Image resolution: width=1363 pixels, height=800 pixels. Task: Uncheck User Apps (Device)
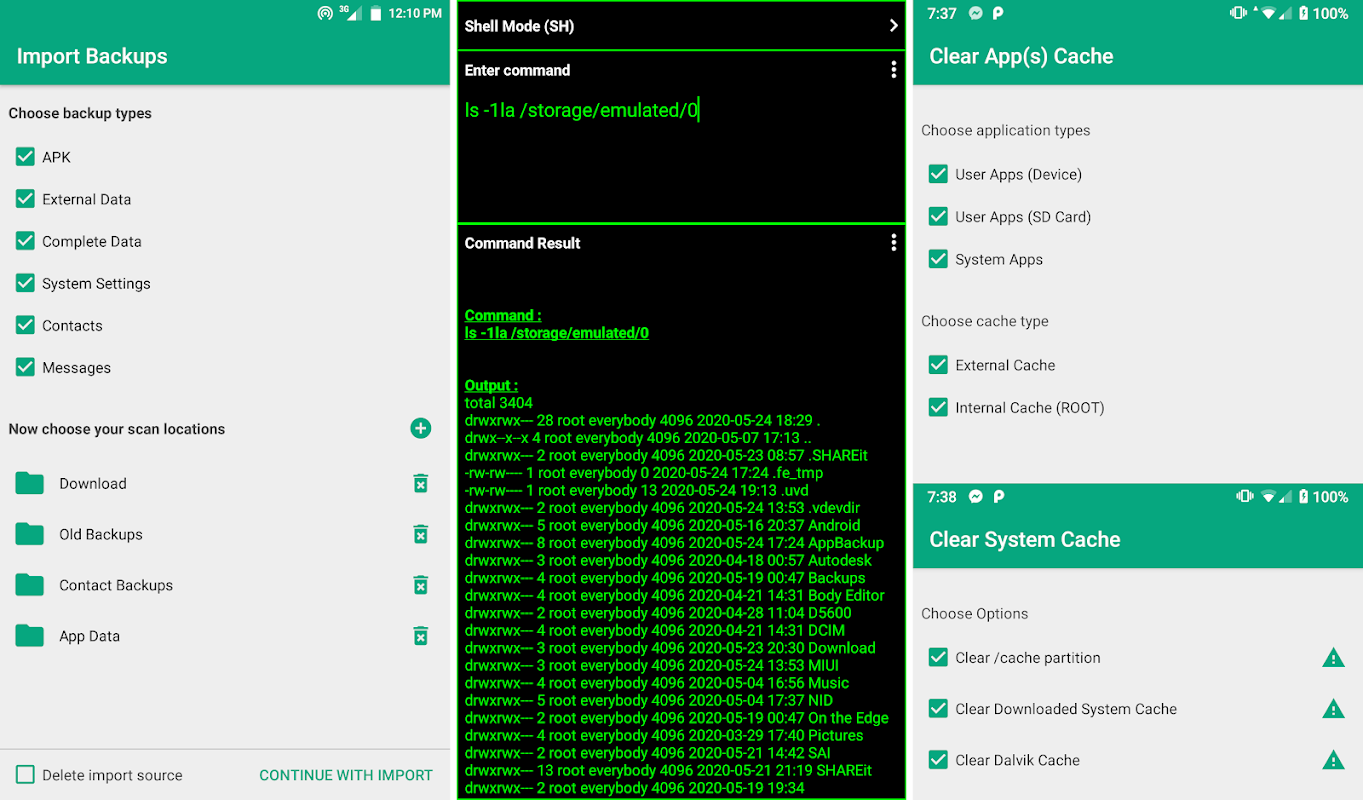[x=938, y=174]
